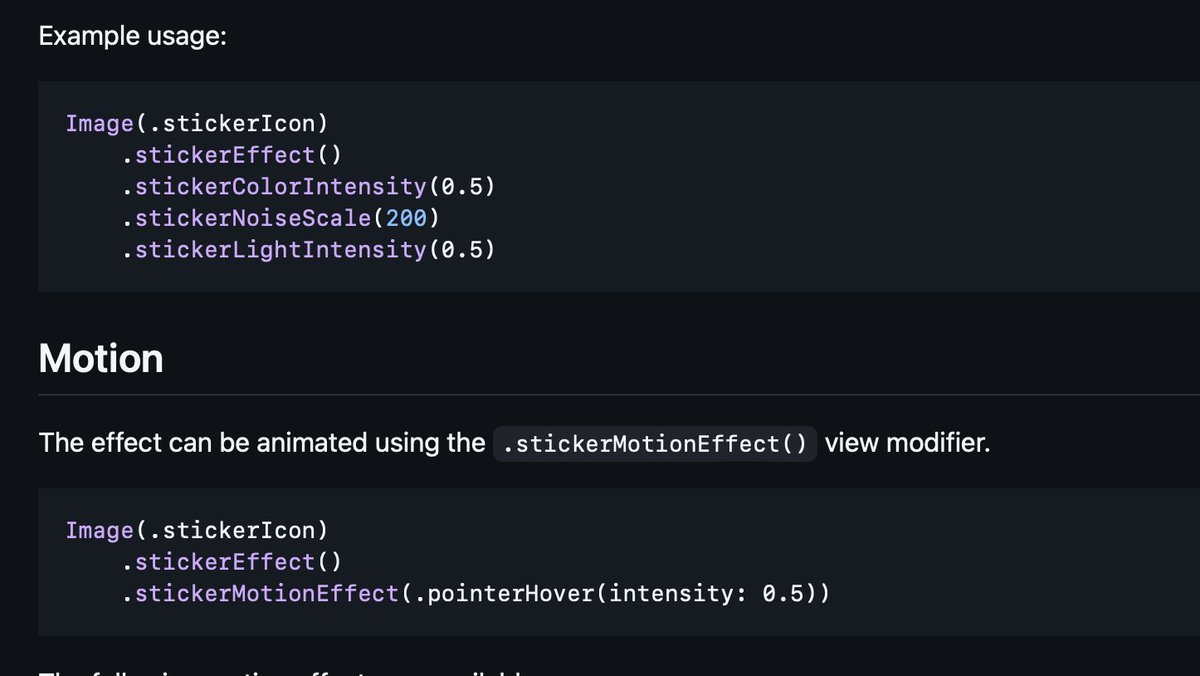The width and height of the screenshot is (1200, 676).
Task: Select the inline .stickerMotionEffect() code snippet
Action: point(655,443)
